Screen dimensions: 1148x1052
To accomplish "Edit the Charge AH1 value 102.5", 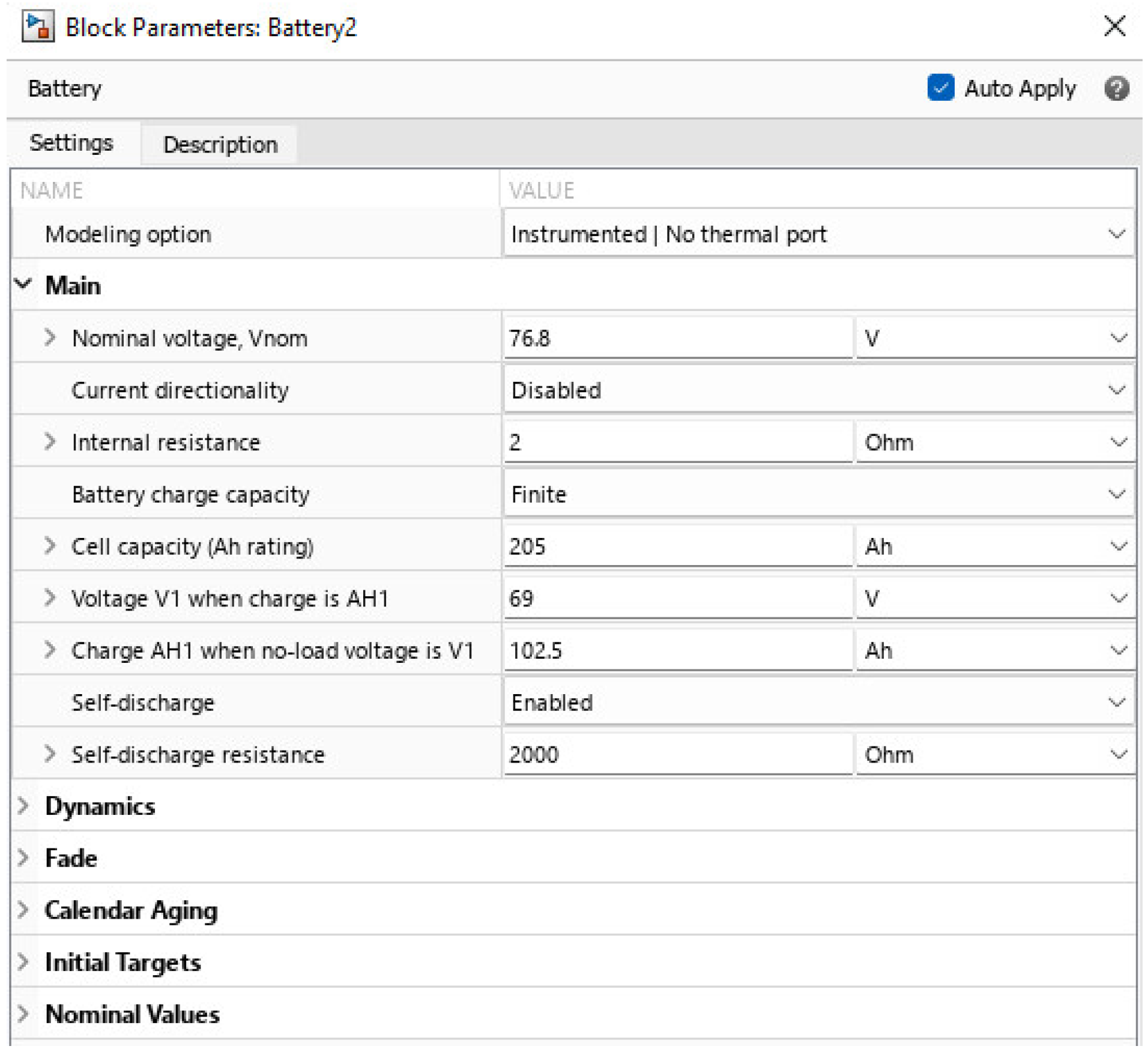I will 677,651.
